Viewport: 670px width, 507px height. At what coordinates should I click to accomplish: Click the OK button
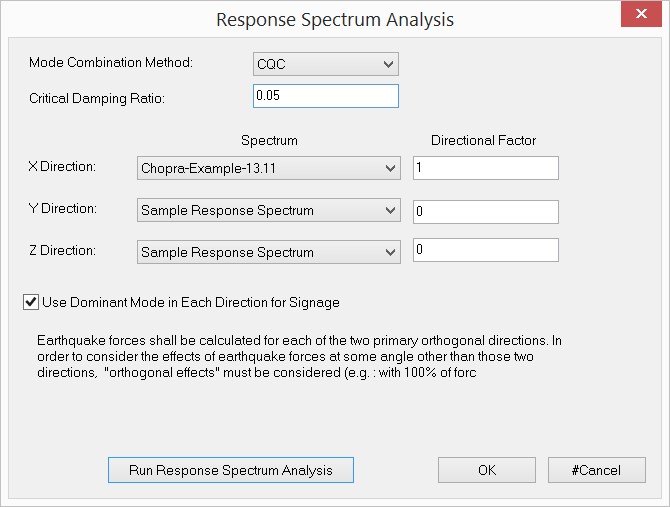point(487,470)
